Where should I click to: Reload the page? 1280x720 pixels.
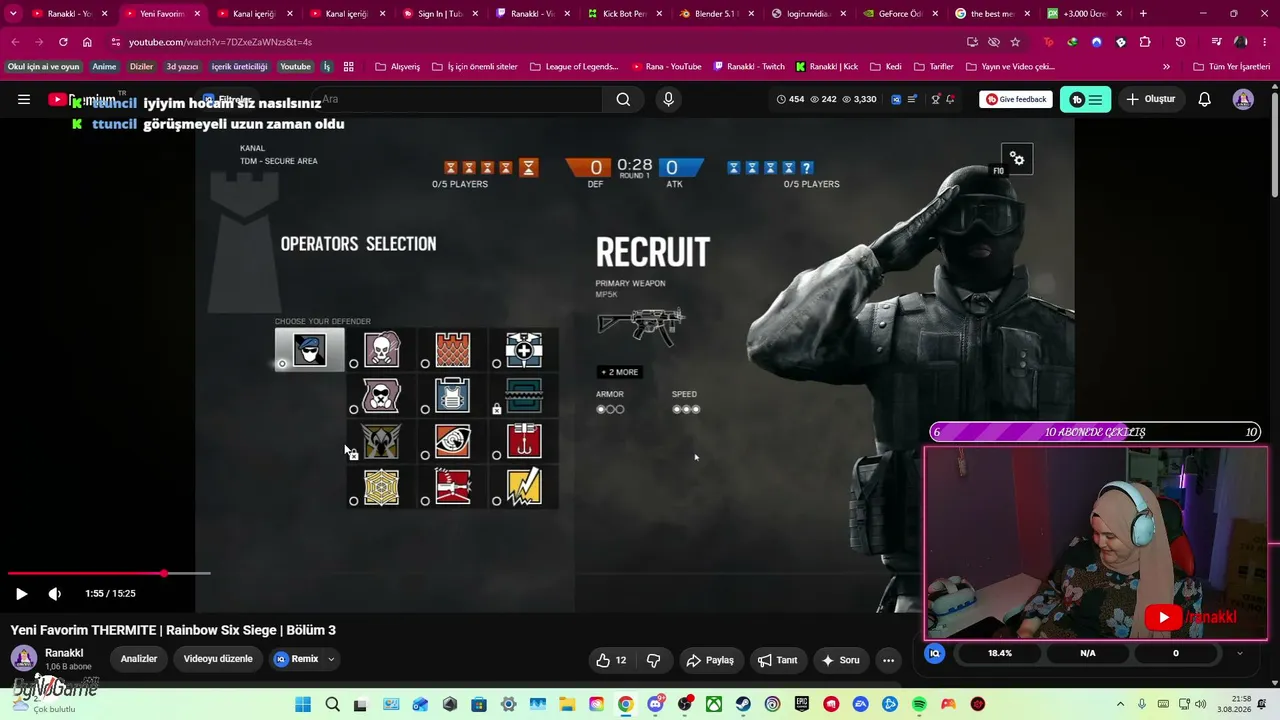(63, 42)
